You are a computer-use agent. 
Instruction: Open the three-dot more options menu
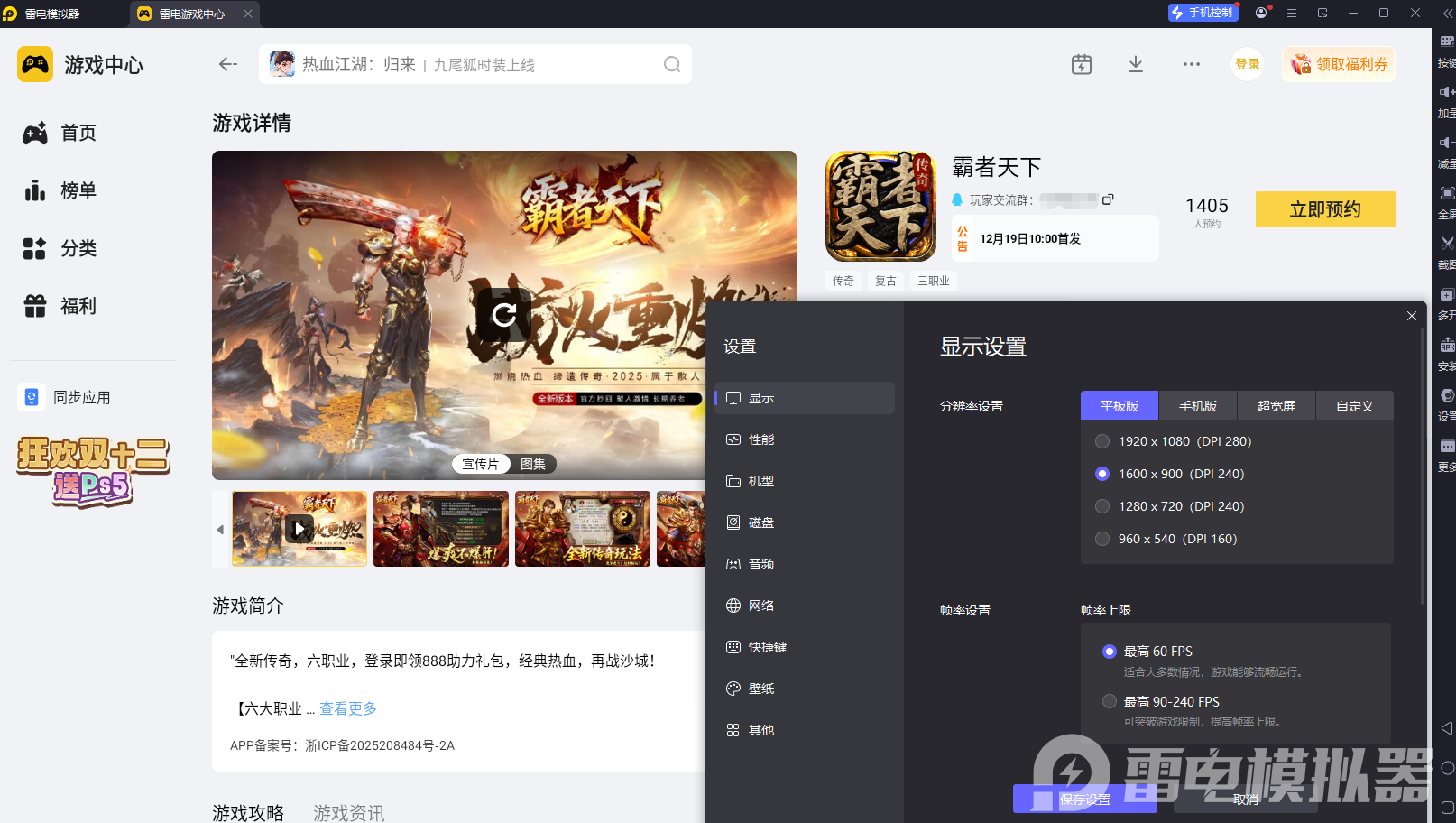click(1191, 64)
